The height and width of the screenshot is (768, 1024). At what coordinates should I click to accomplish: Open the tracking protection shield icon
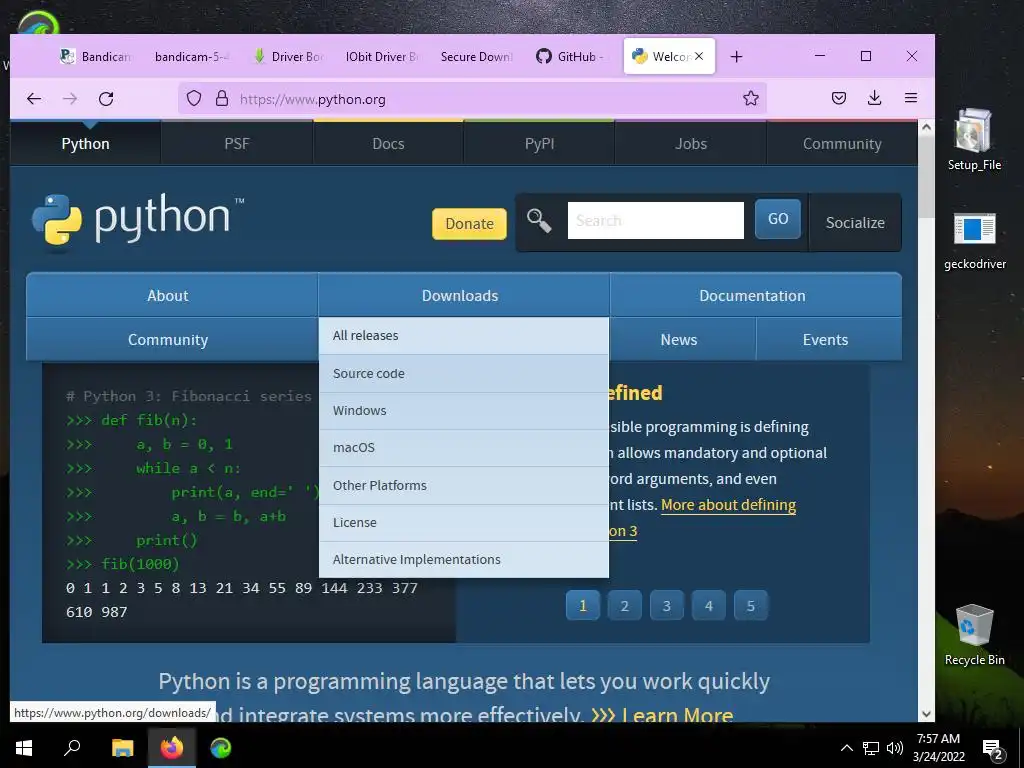tap(194, 99)
